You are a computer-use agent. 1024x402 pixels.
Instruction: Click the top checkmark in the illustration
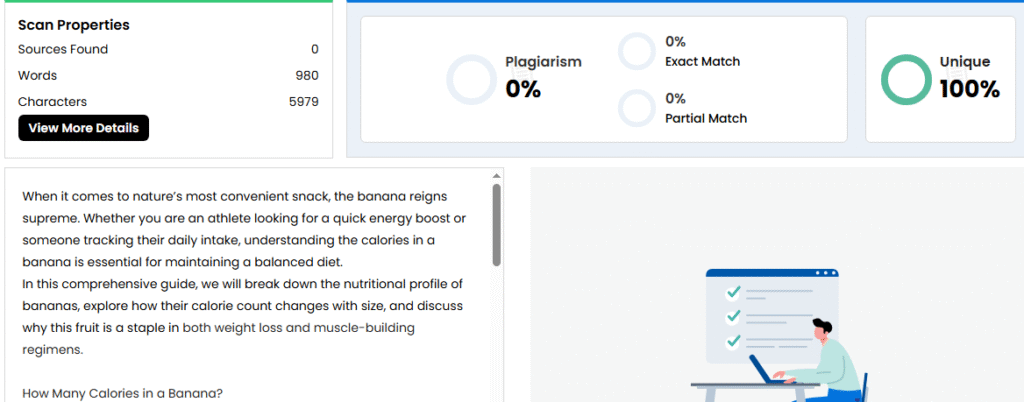(733, 293)
